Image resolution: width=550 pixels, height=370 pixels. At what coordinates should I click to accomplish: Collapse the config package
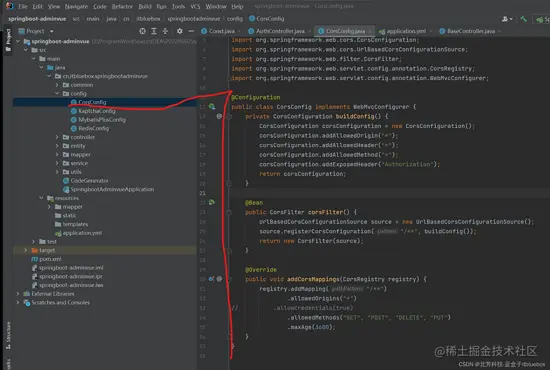(57, 93)
